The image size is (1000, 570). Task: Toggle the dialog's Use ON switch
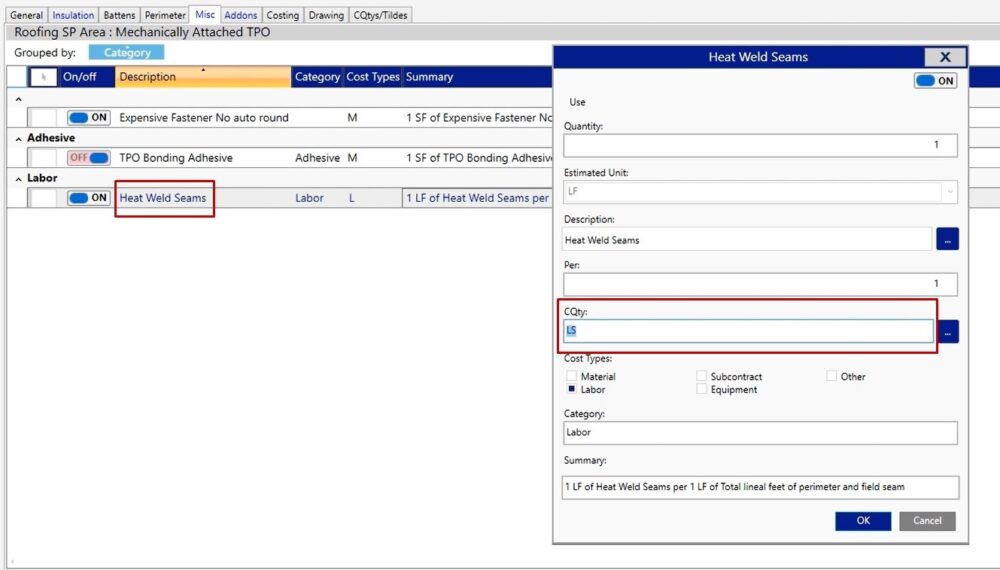(x=935, y=81)
